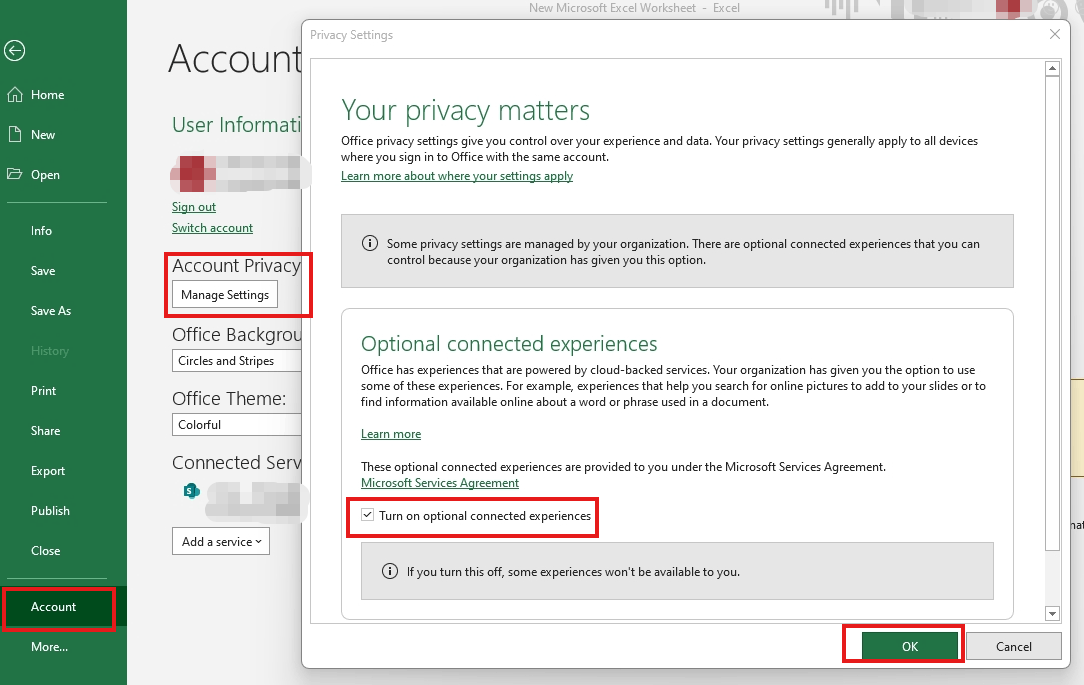Click the info icon beside organization notice
This screenshot has width=1084, height=685.
click(x=370, y=243)
